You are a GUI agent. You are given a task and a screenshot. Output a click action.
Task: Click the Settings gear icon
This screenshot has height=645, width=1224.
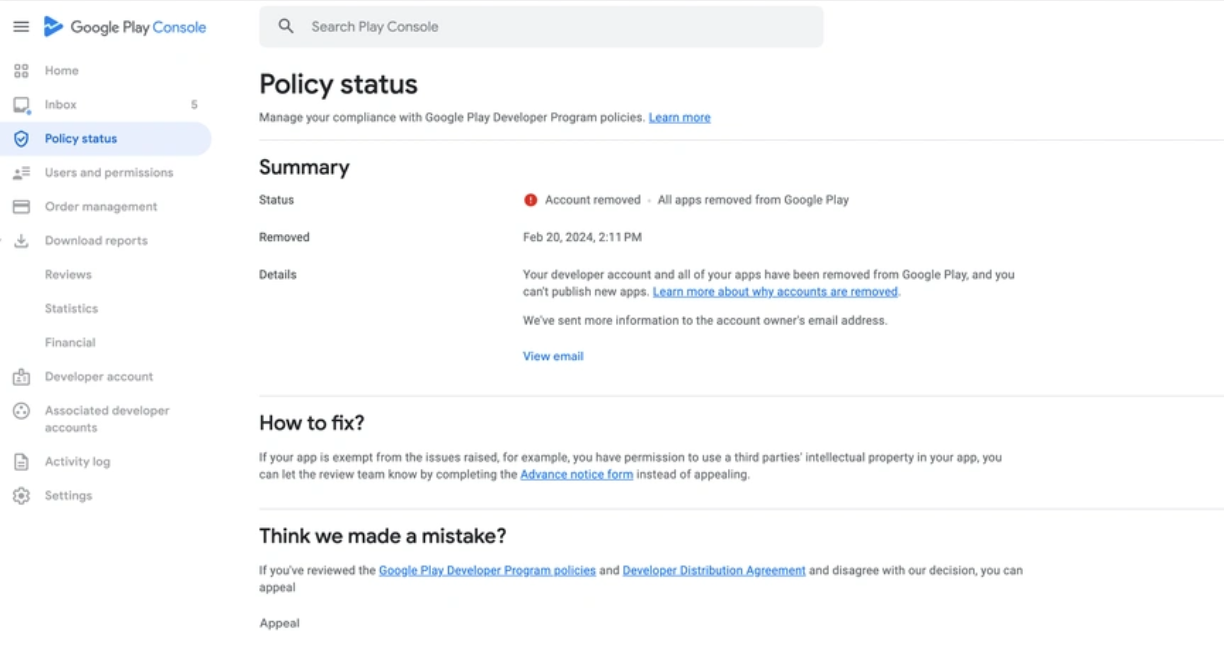(21, 496)
